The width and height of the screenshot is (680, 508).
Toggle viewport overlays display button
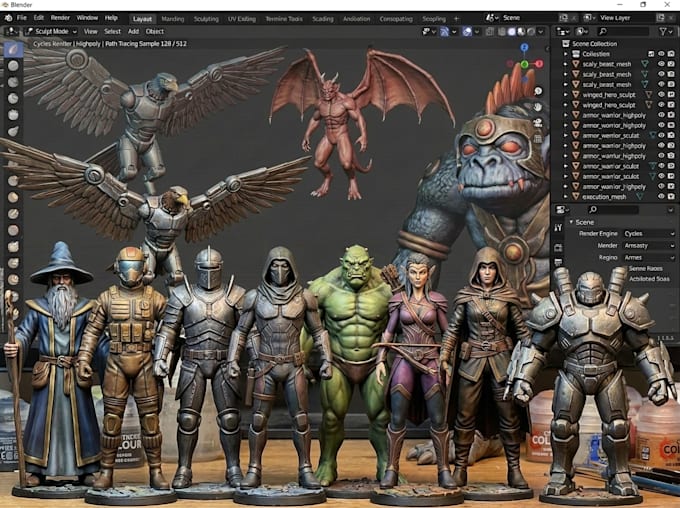(467, 31)
